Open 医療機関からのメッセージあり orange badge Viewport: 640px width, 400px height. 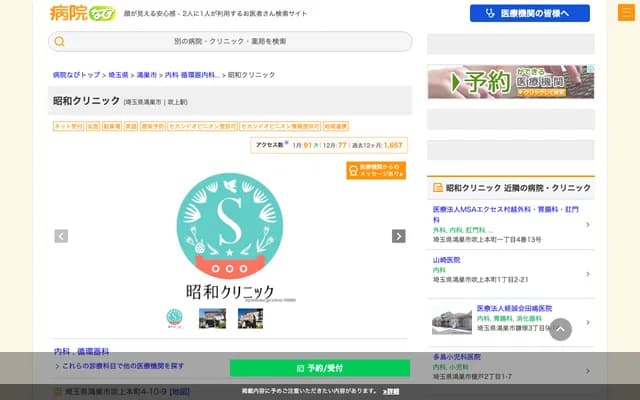pos(376,170)
